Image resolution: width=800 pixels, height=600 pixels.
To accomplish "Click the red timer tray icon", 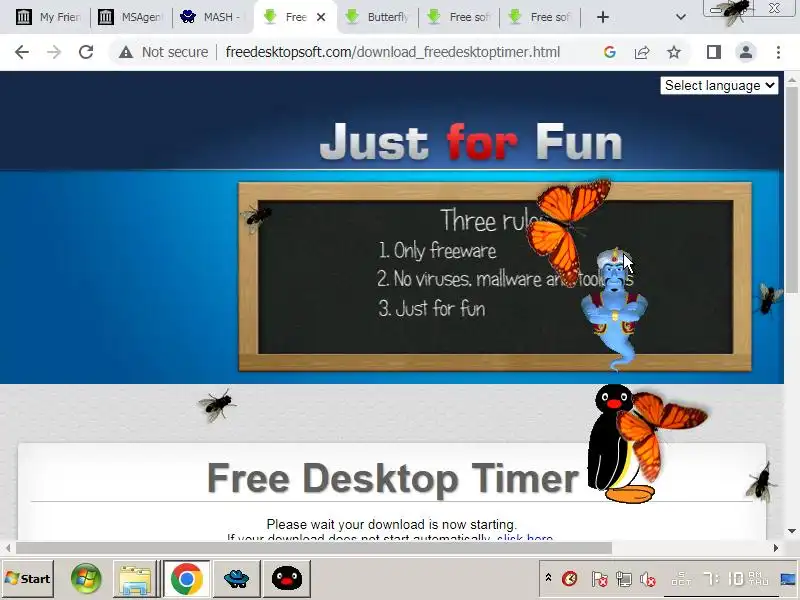I will pyautogui.click(x=569, y=579).
